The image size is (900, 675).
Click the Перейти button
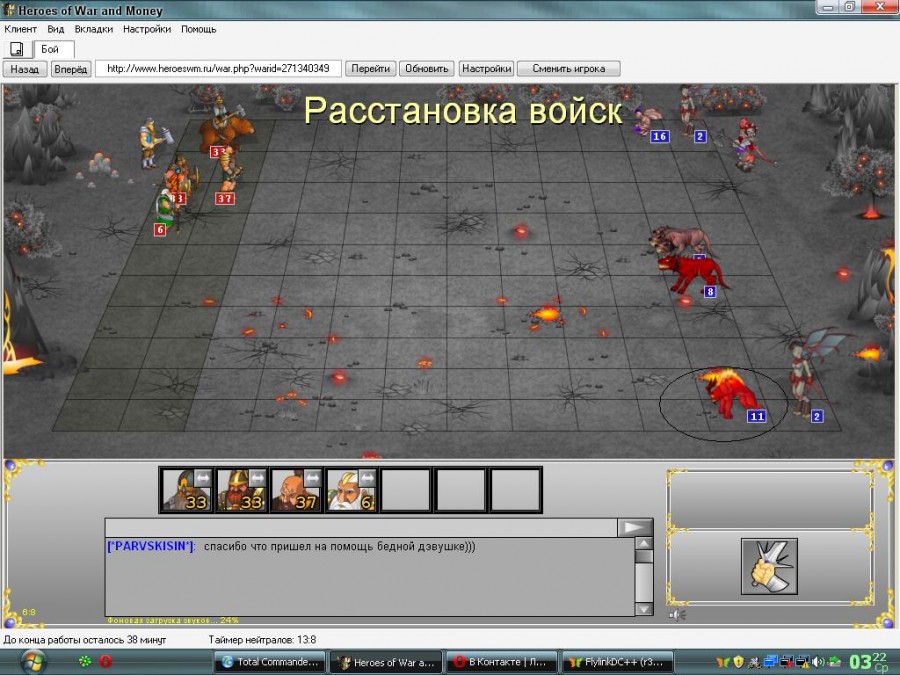(x=370, y=69)
